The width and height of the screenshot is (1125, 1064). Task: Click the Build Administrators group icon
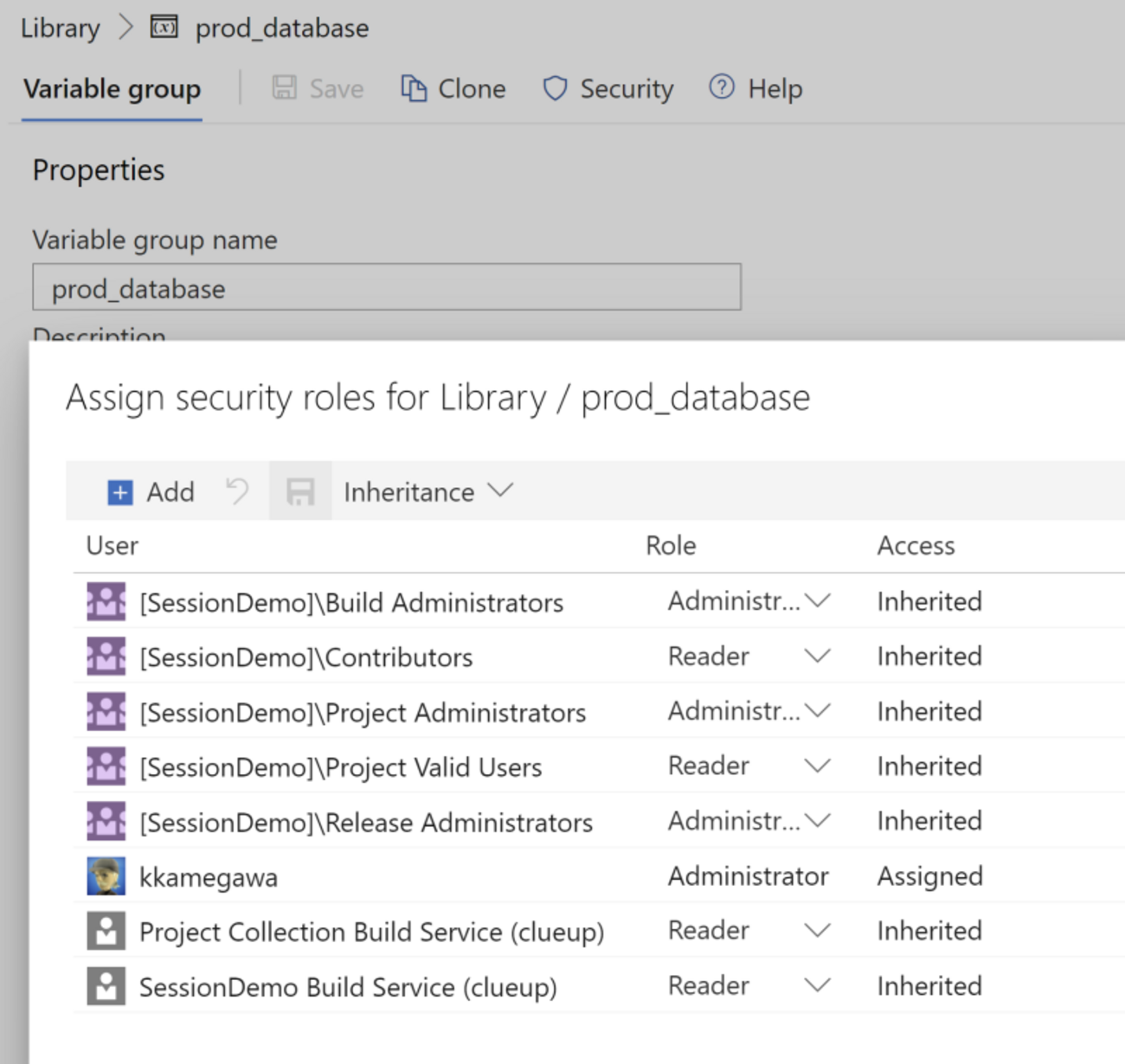106,602
